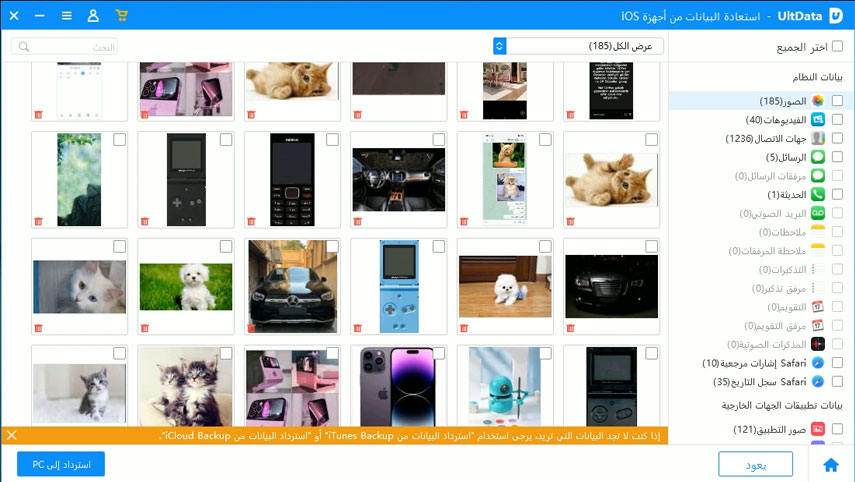Image resolution: width=855 pixels, height=482 pixels.
Task: Click the green WhatsApp-style messages icon (الرسائل)
Action: coord(817,157)
